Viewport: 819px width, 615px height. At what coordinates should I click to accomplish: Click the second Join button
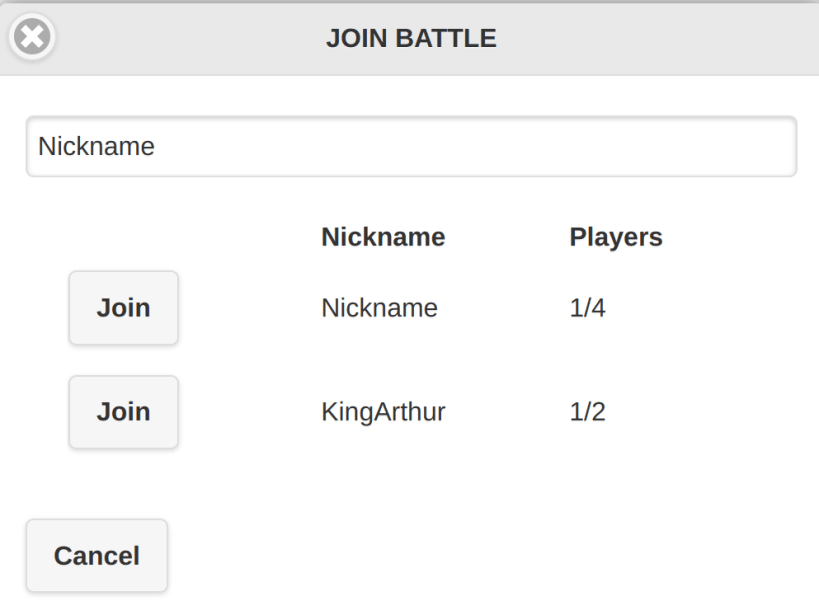coord(123,412)
